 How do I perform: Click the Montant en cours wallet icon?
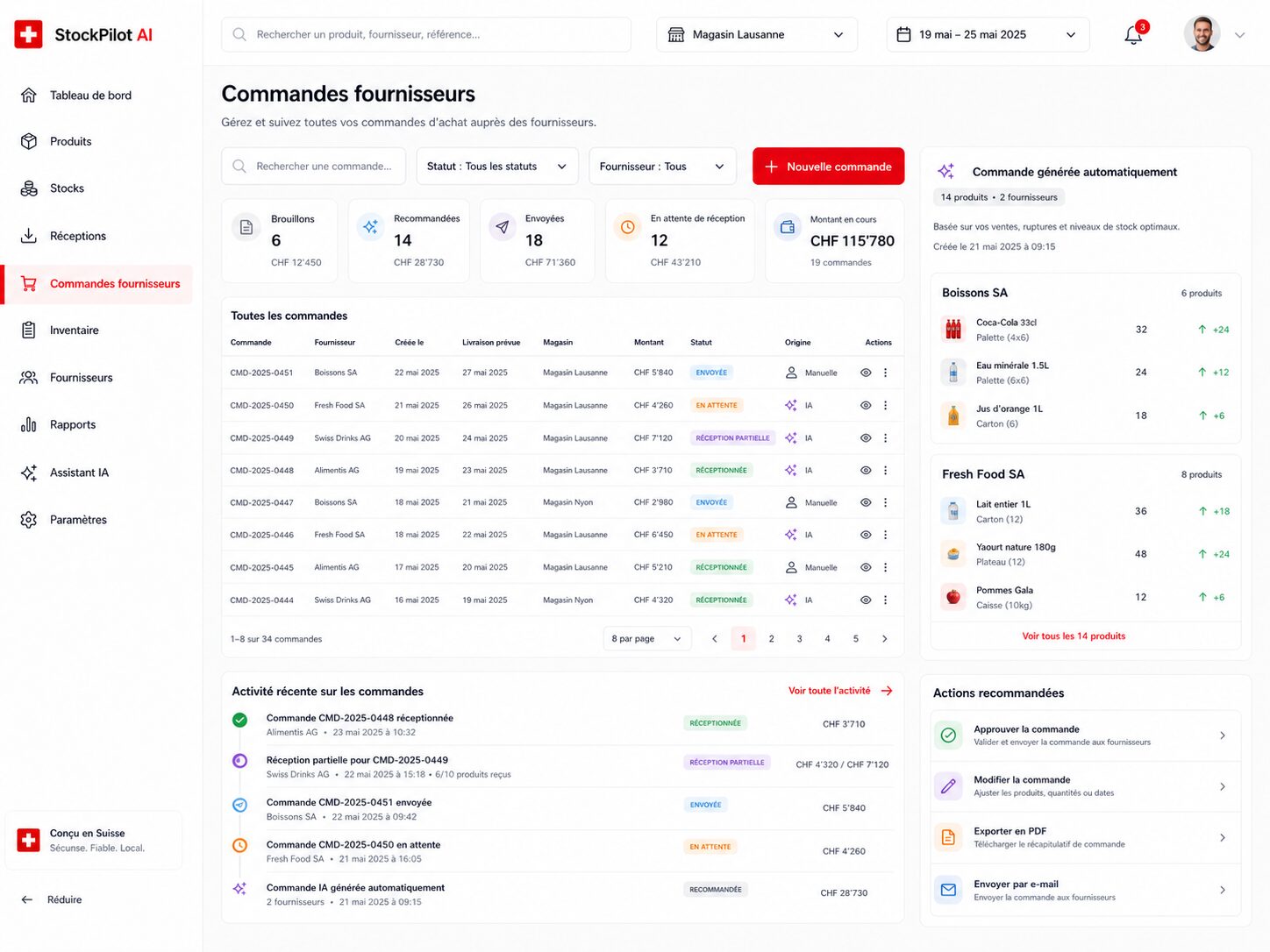788,227
